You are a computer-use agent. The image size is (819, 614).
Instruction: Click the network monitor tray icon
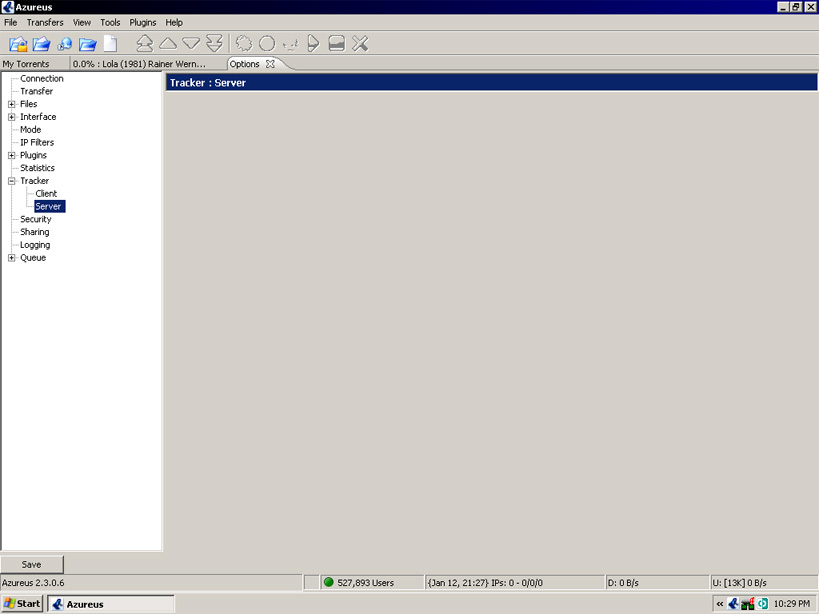click(x=748, y=604)
